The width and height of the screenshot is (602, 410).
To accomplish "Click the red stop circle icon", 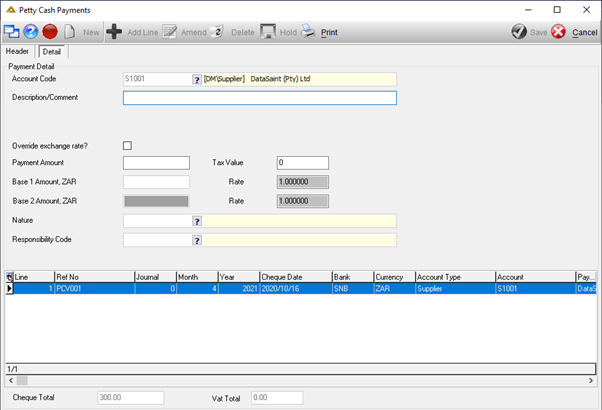I will 50,31.
